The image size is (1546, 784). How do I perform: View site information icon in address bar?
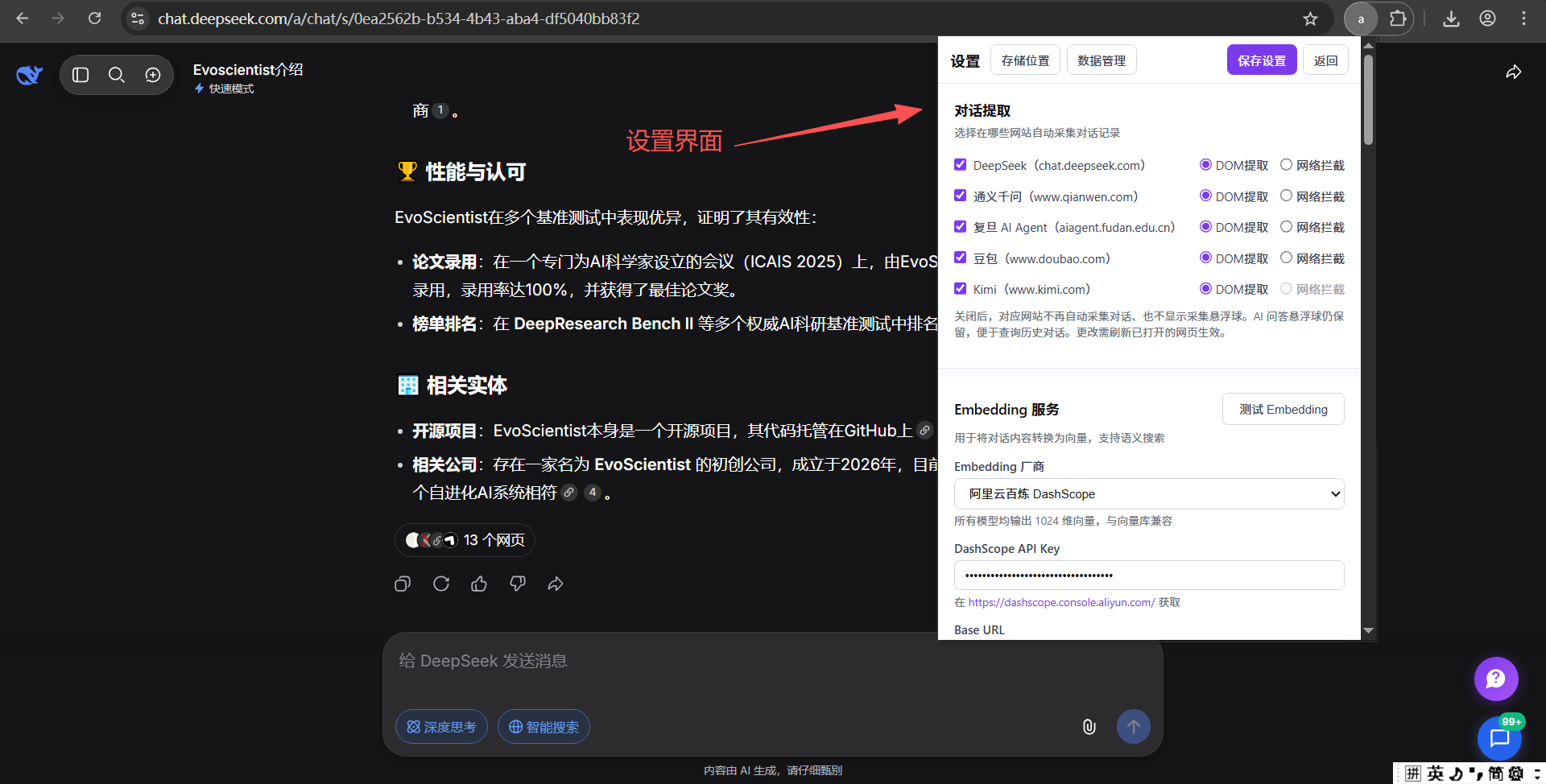pyautogui.click(x=138, y=19)
